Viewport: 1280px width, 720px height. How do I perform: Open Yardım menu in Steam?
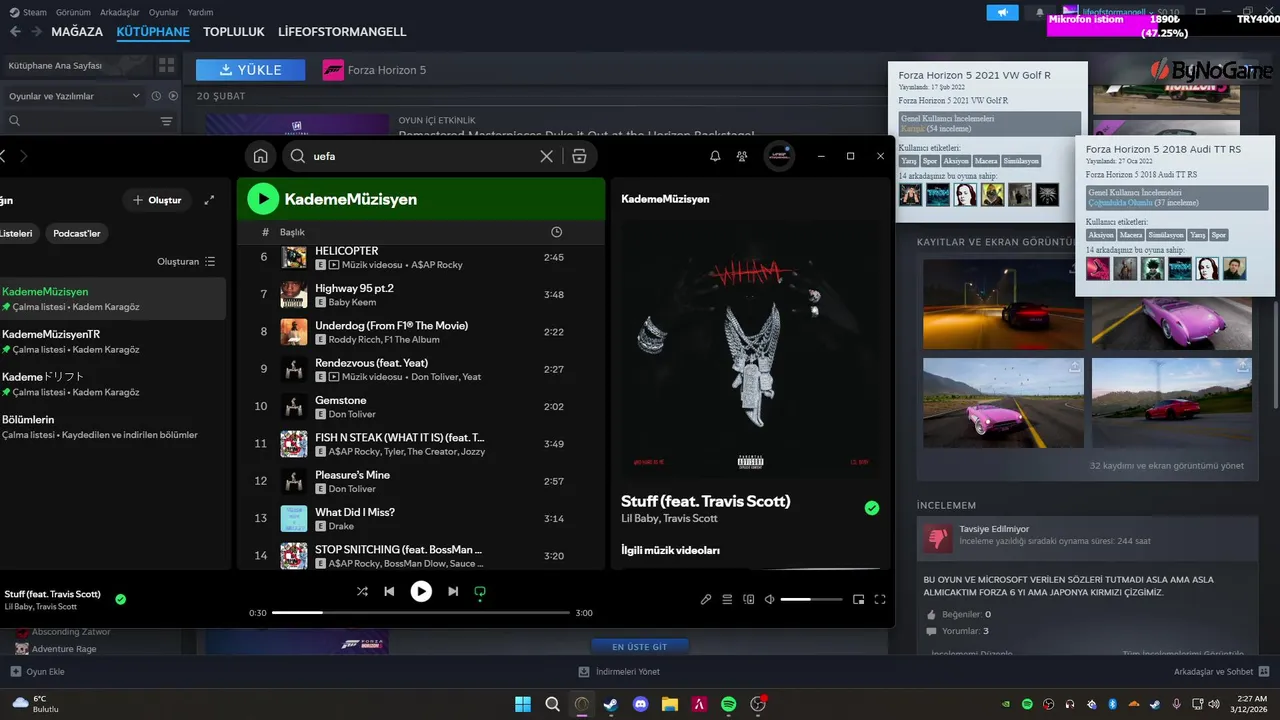[201, 13]
